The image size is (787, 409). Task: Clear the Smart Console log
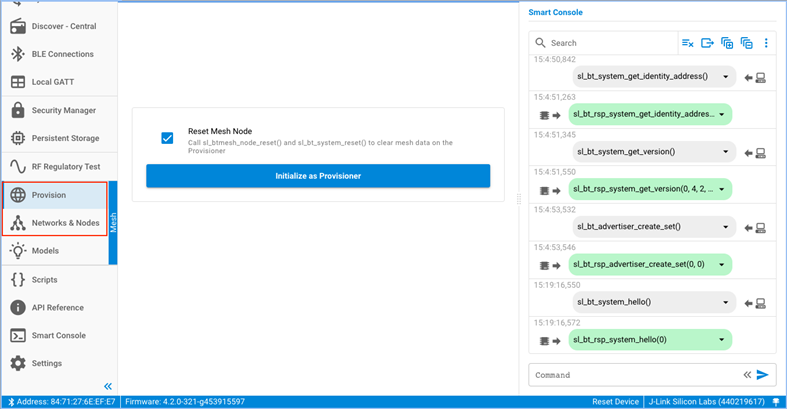point(687,43)
